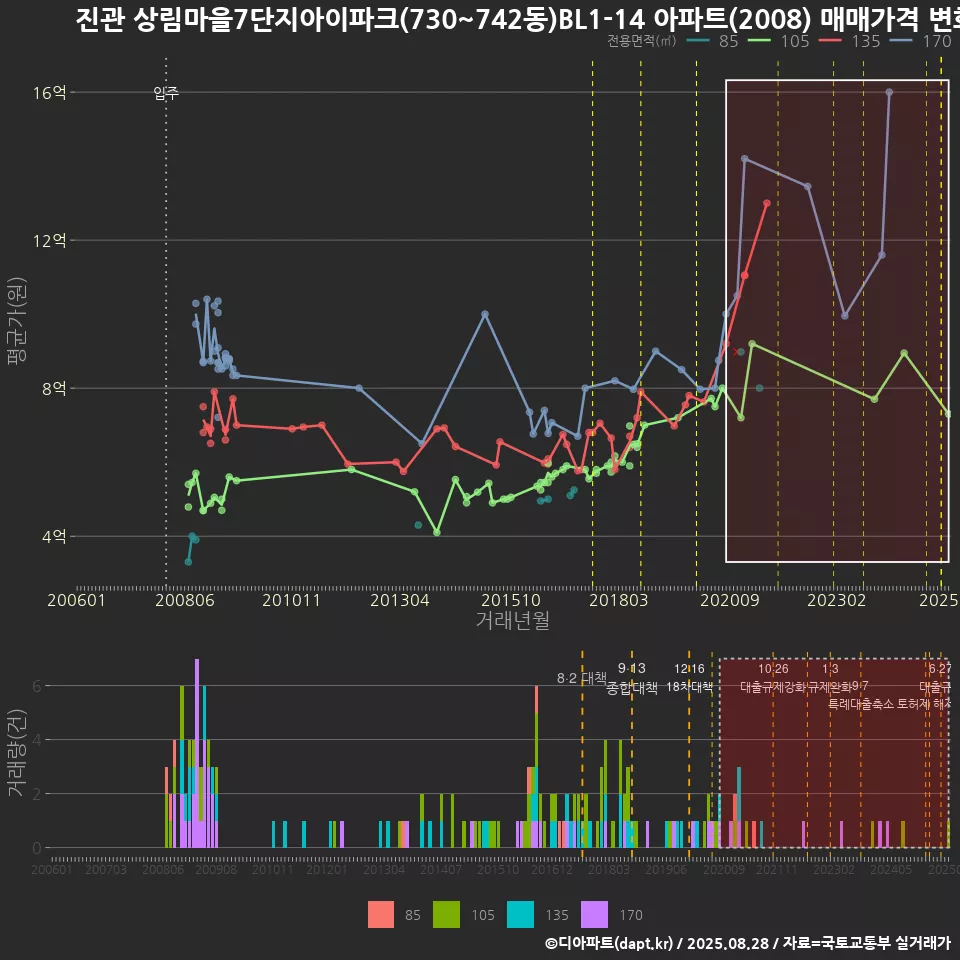Screen dimensions: 960x960
Task: Click the 10.26 대출규제강화 annotation
Action: coord(772,678)
